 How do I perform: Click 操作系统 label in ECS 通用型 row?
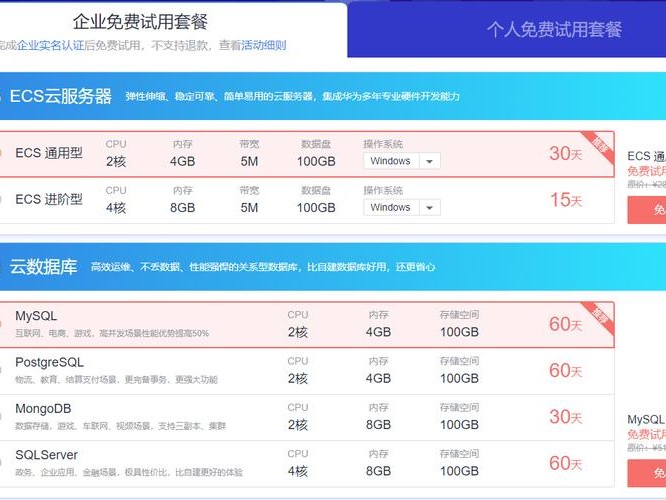383,144
